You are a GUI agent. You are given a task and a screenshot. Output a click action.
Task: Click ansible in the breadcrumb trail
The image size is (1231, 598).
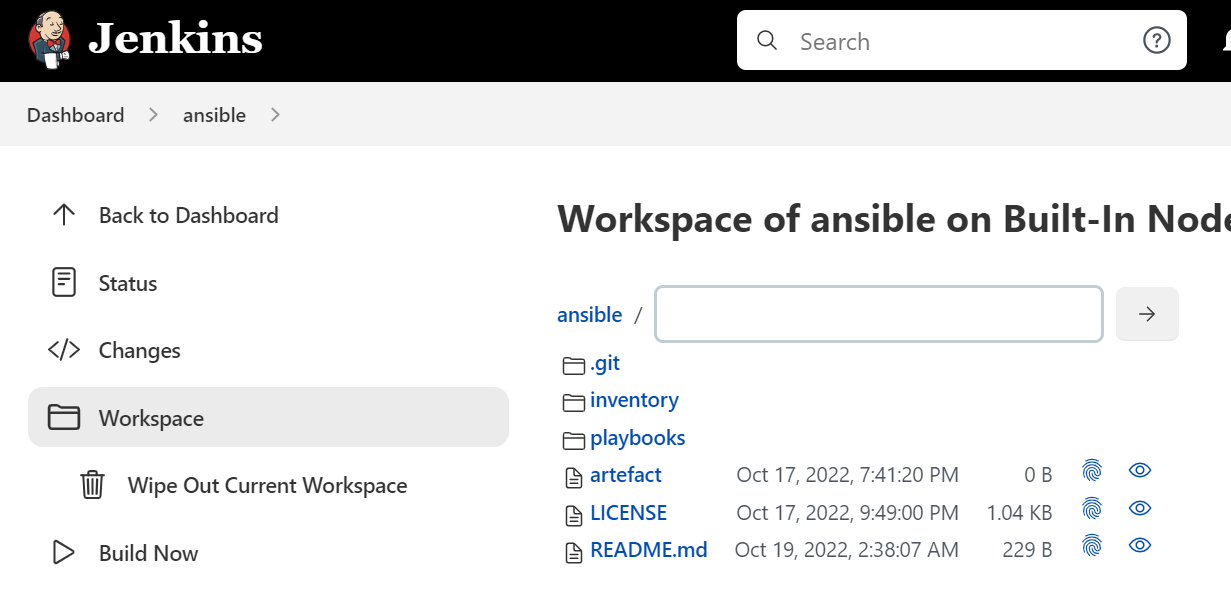214,114
